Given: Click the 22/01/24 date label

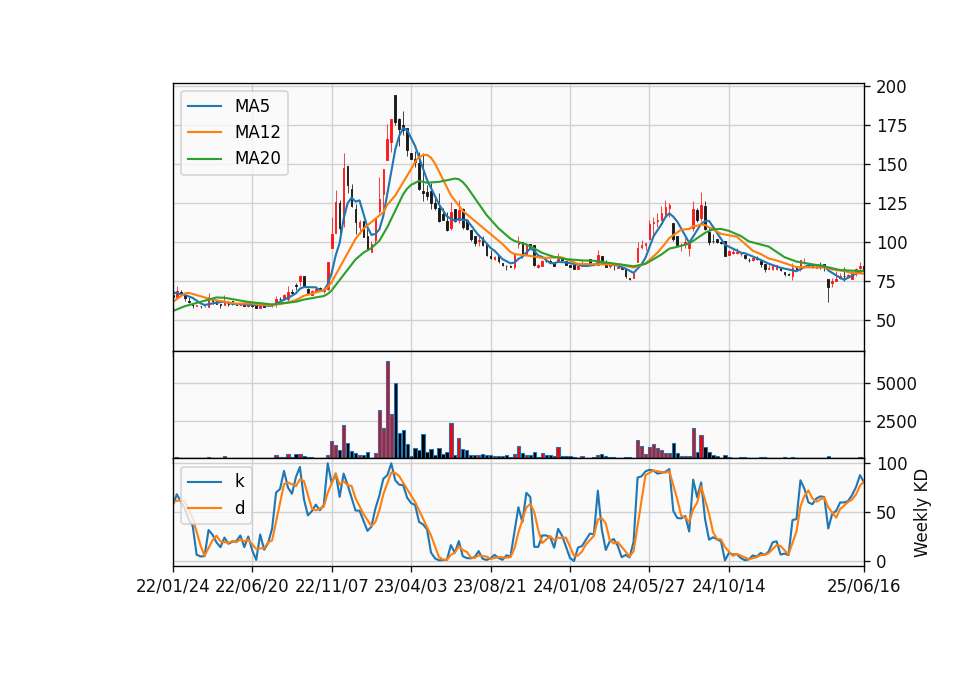Looking at the screenshot, I should (x=173, y=586).
